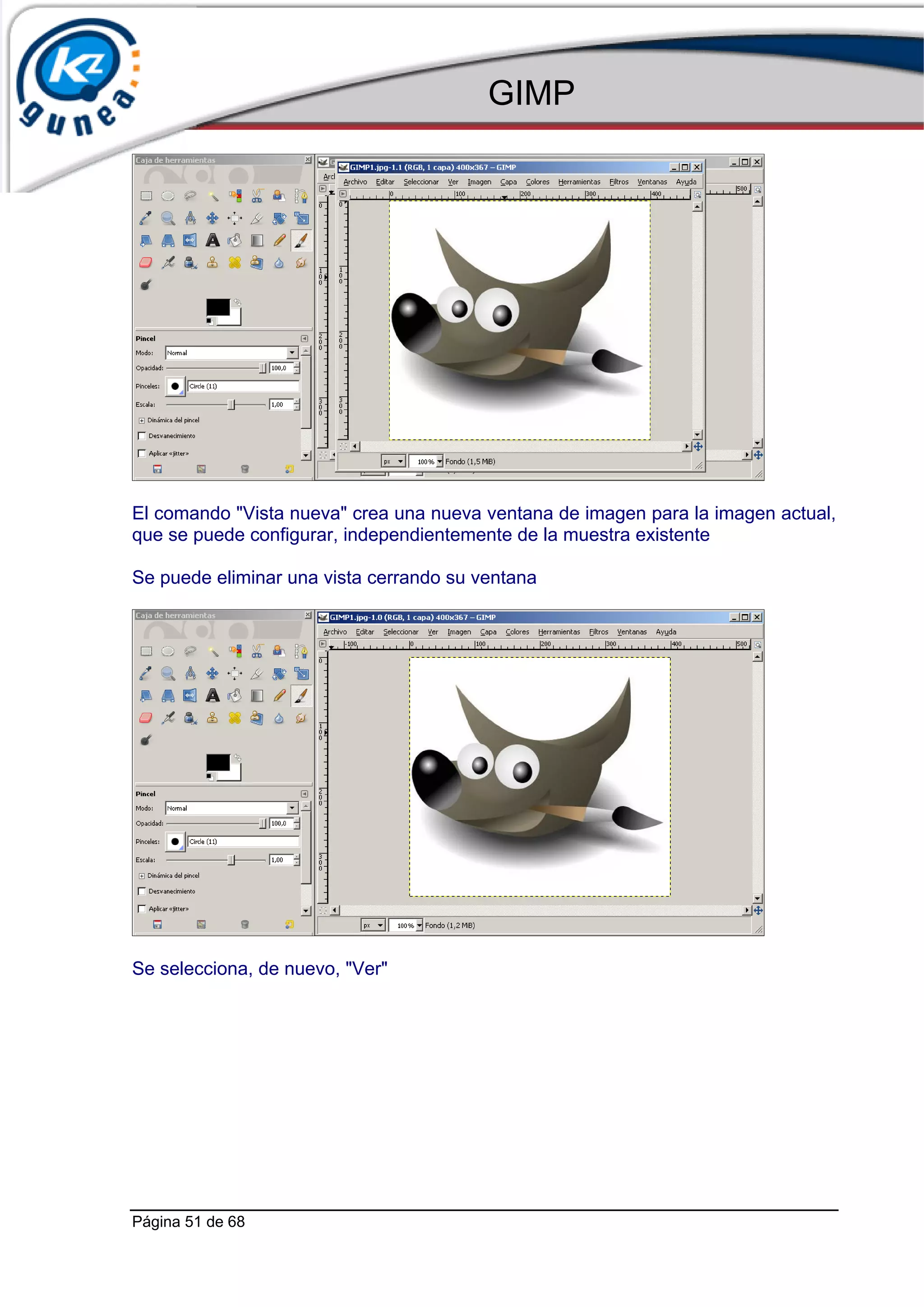Image resolution: width=924 pixels, height=1307 pixels.
Task: Tick Aplicar «jitter» checkbox in bottom screenshot
Action: pos(142,909)
